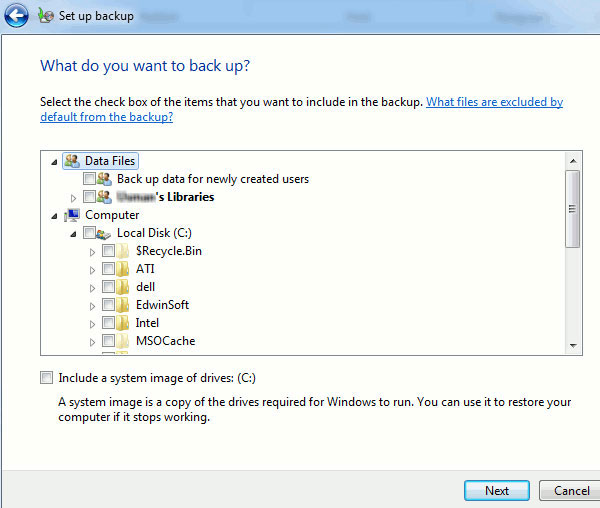The height and width of the screenshot is (508, 600).
Task: Click the tree scrollbar down arrow
Action: 573,345
